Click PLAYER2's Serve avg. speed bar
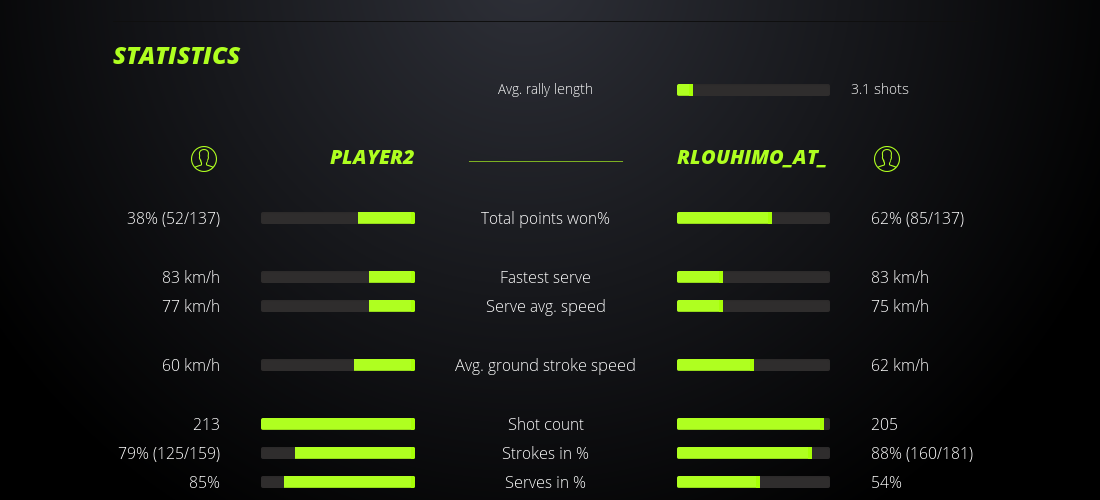This screenshot has height=500, width=1100. (338, 306)
